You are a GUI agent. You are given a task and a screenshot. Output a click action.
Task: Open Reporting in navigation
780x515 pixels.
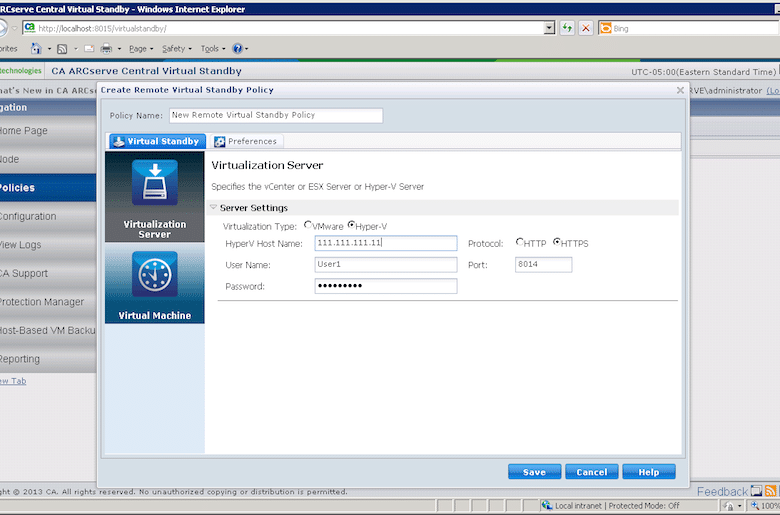48,359
